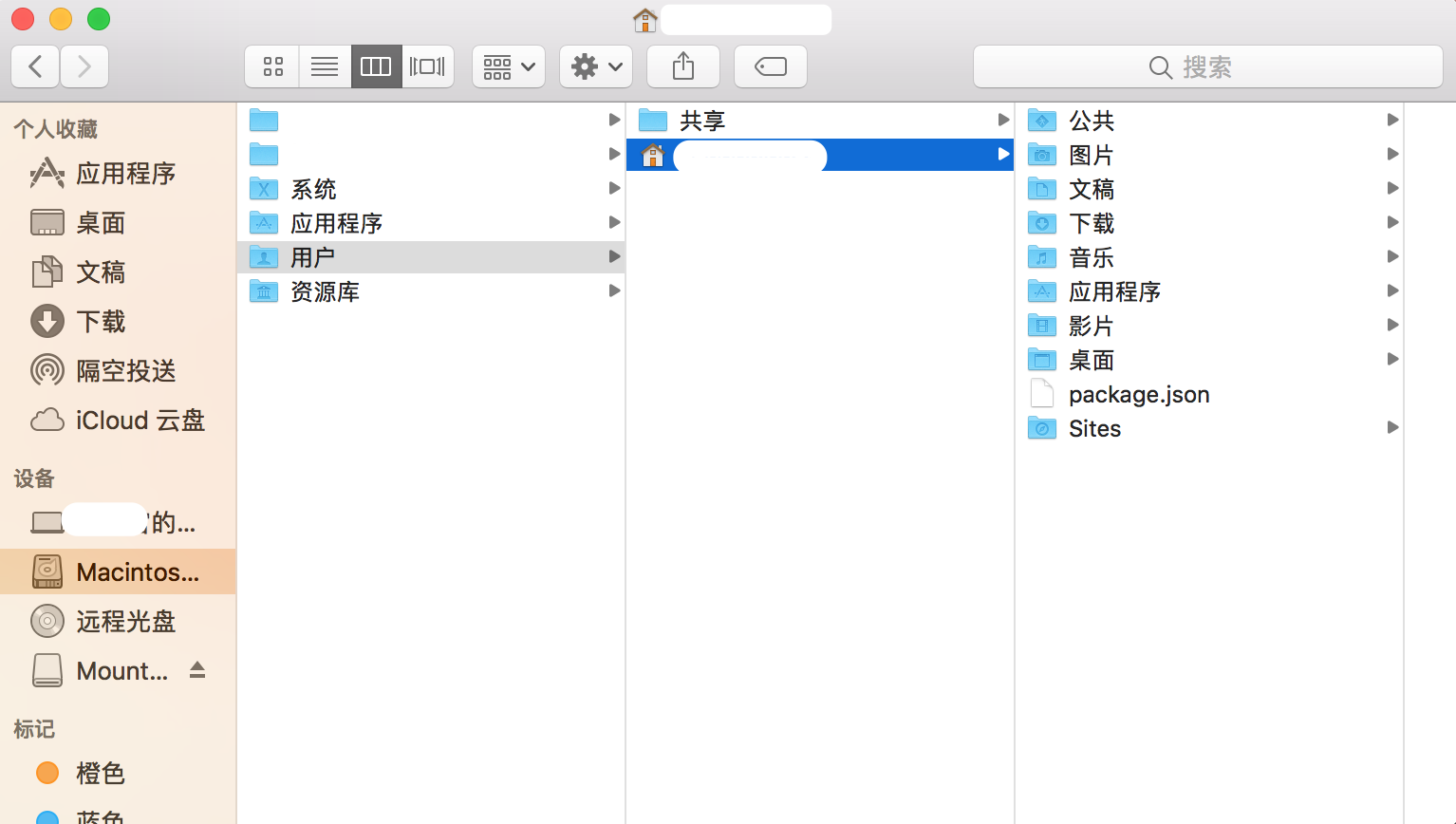Click the 用户 folder person icon
The height and width of the screenshot is (824, 1456).
[x=264, y=257]
